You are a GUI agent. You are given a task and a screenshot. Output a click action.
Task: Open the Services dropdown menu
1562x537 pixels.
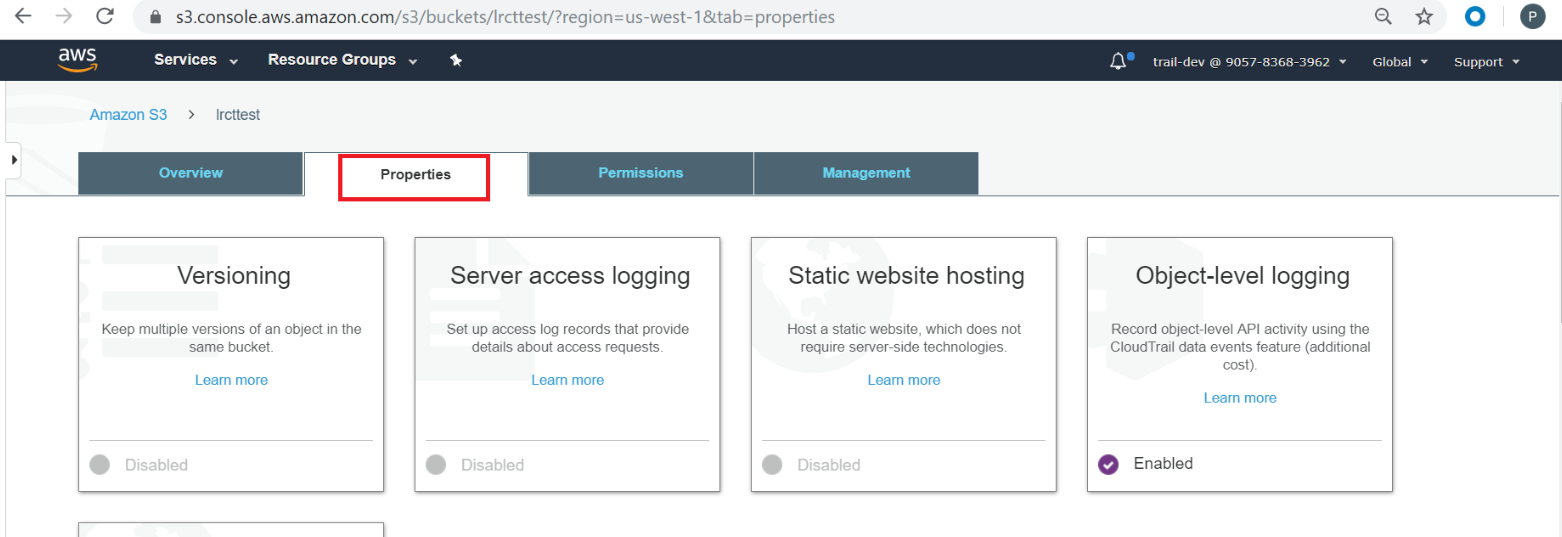196,60
